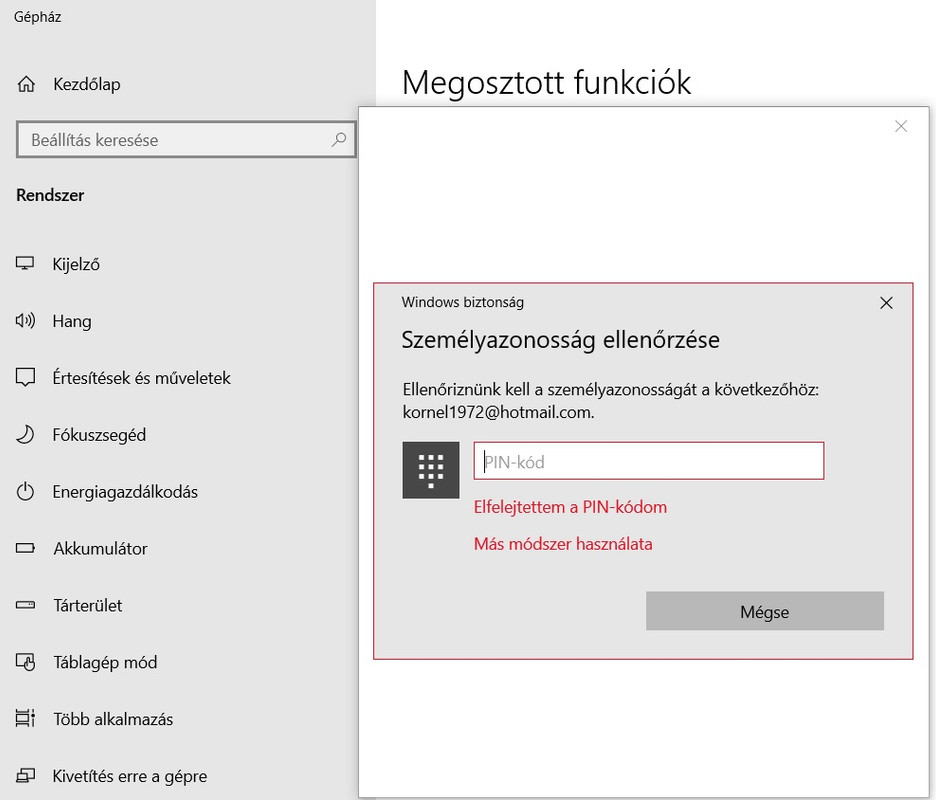Click Elfelejtettem a PIN-kódom link
The height and width of the screenshot is (800, 936).
click(570, 507)
